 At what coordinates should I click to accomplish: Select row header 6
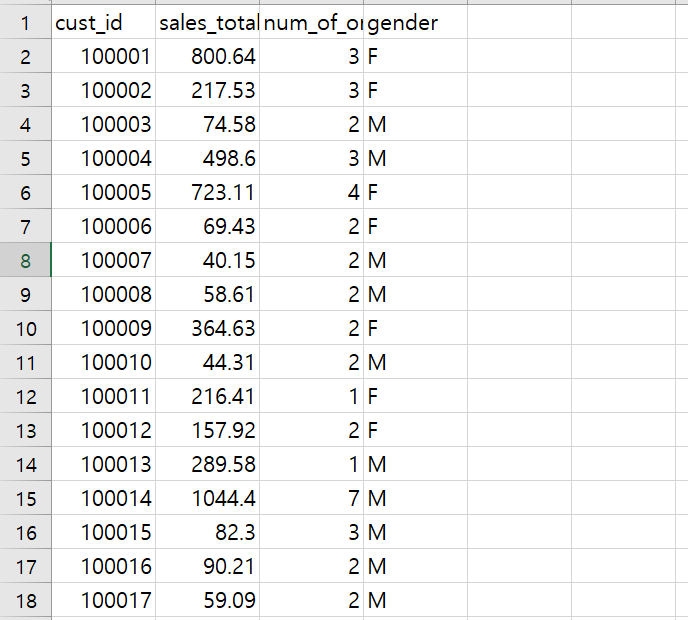[x=25, y=192]
